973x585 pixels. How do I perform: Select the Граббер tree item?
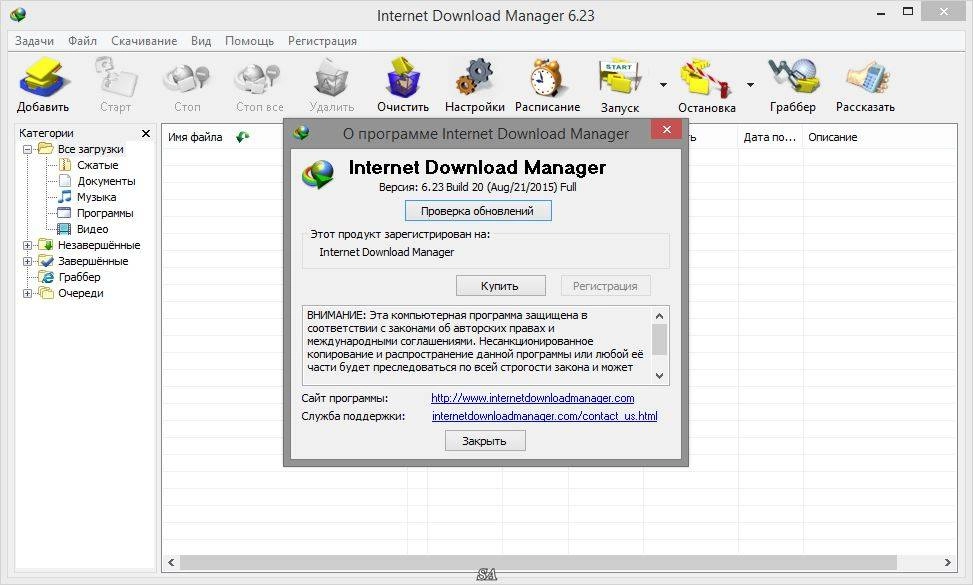pyautogui.click(x=79, y=277)
